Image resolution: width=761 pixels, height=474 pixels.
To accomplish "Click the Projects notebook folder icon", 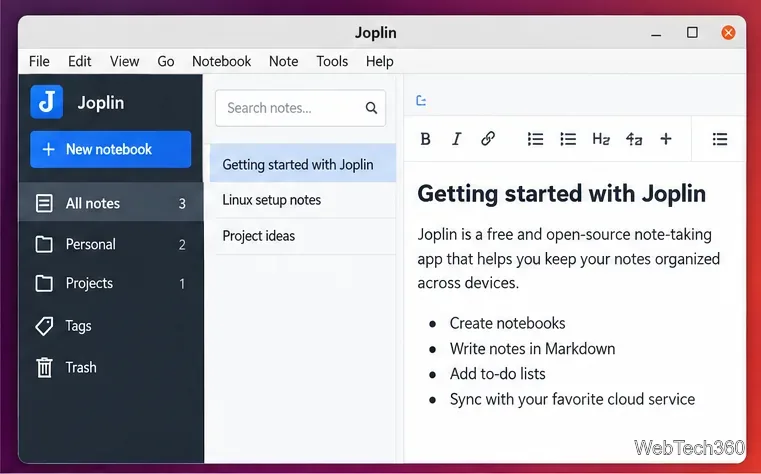I will point(44,283).
